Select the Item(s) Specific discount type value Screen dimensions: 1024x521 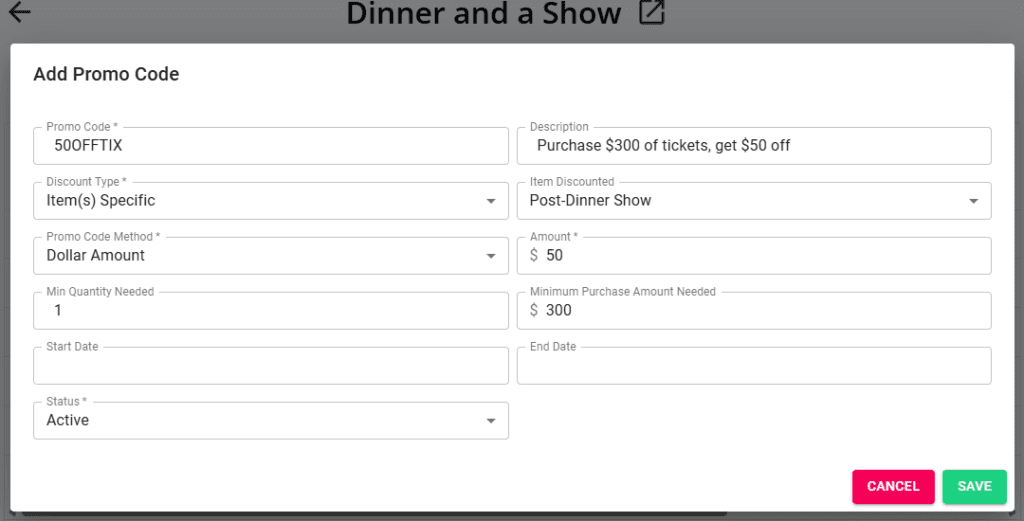(x=101, y=200)
